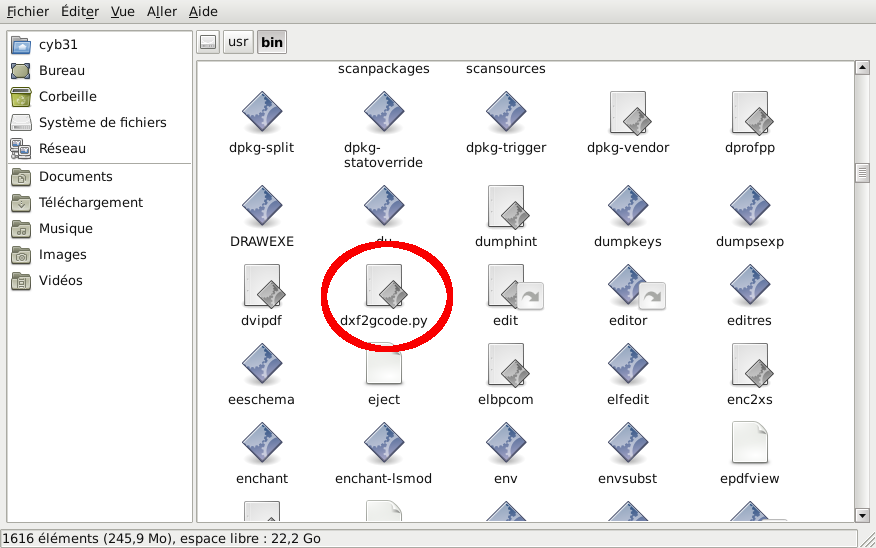The height and width of the screenshot is (548, 876).
Task: Click the root drive path button
Action: tap(208, 42)
